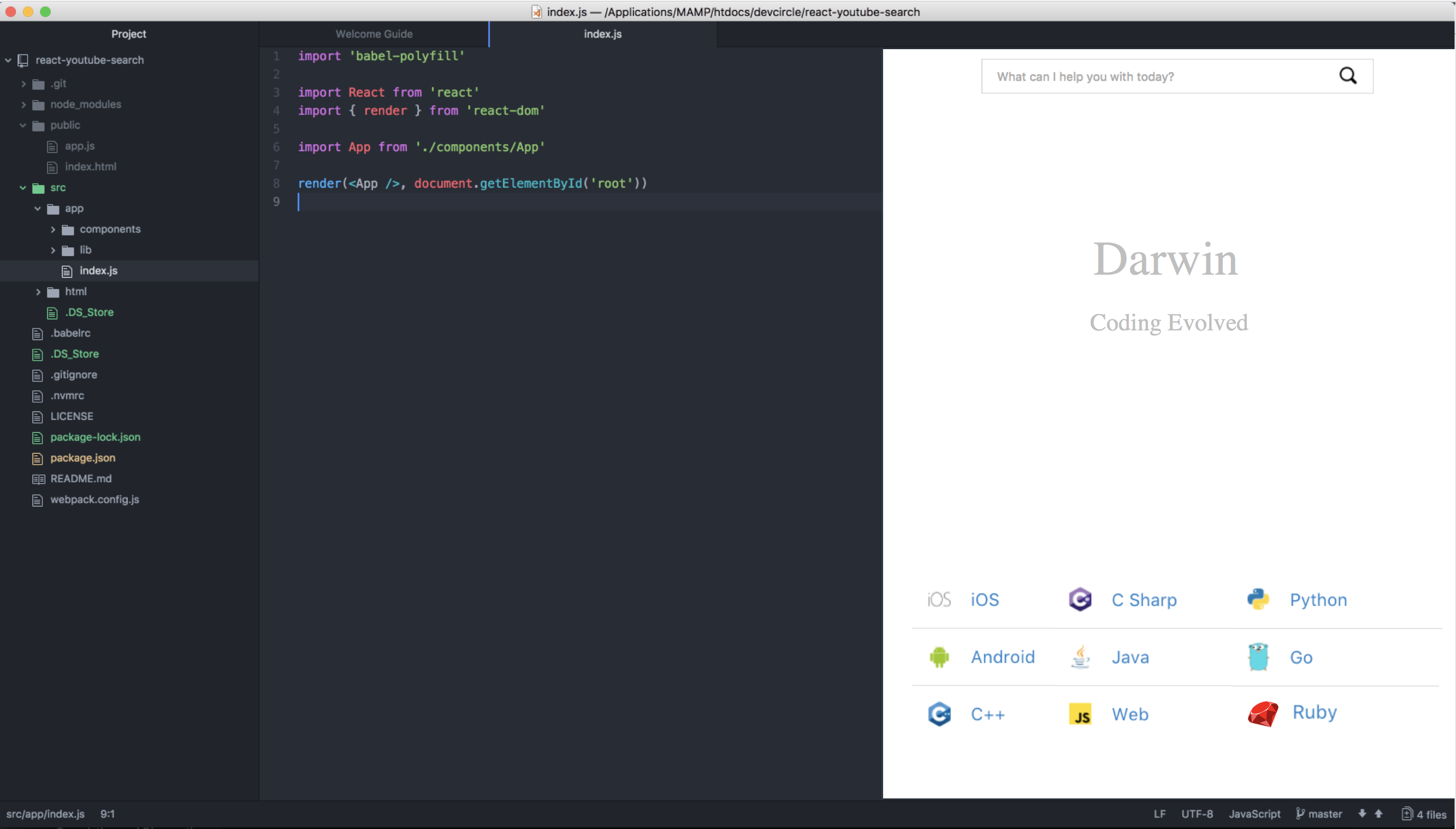Click the Android robot icon
Screen dimensions: 1456x829
point(939,656)
